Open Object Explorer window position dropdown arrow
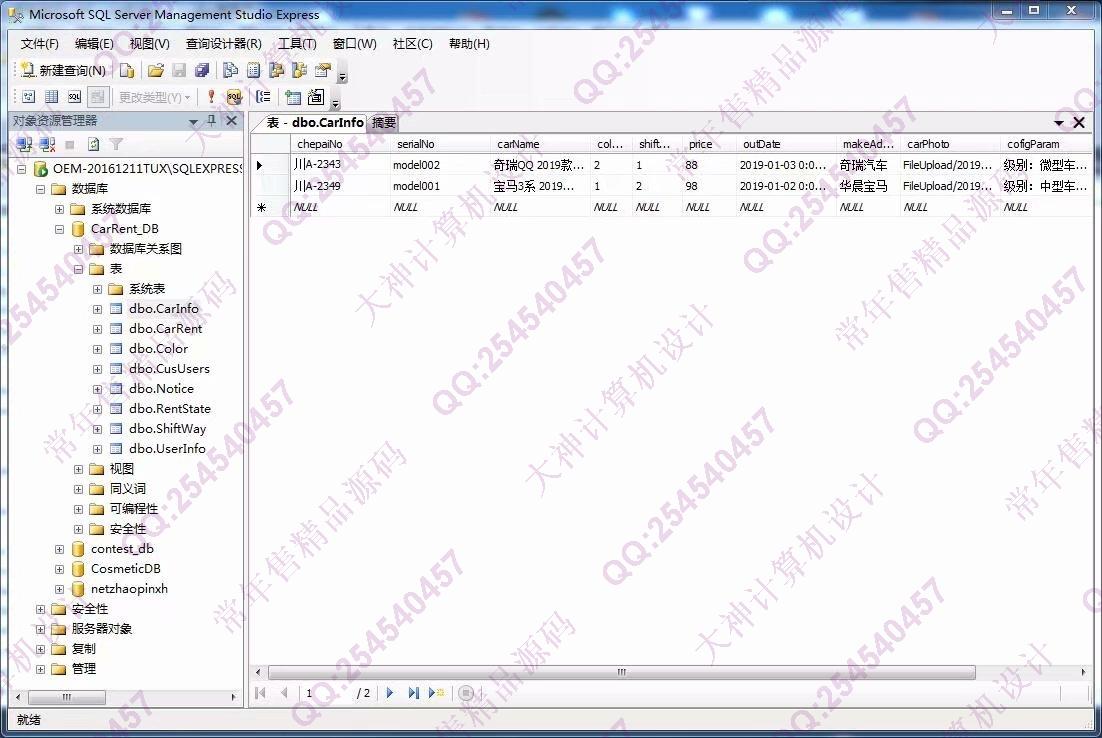1102x738 pixels. [193, 122]
